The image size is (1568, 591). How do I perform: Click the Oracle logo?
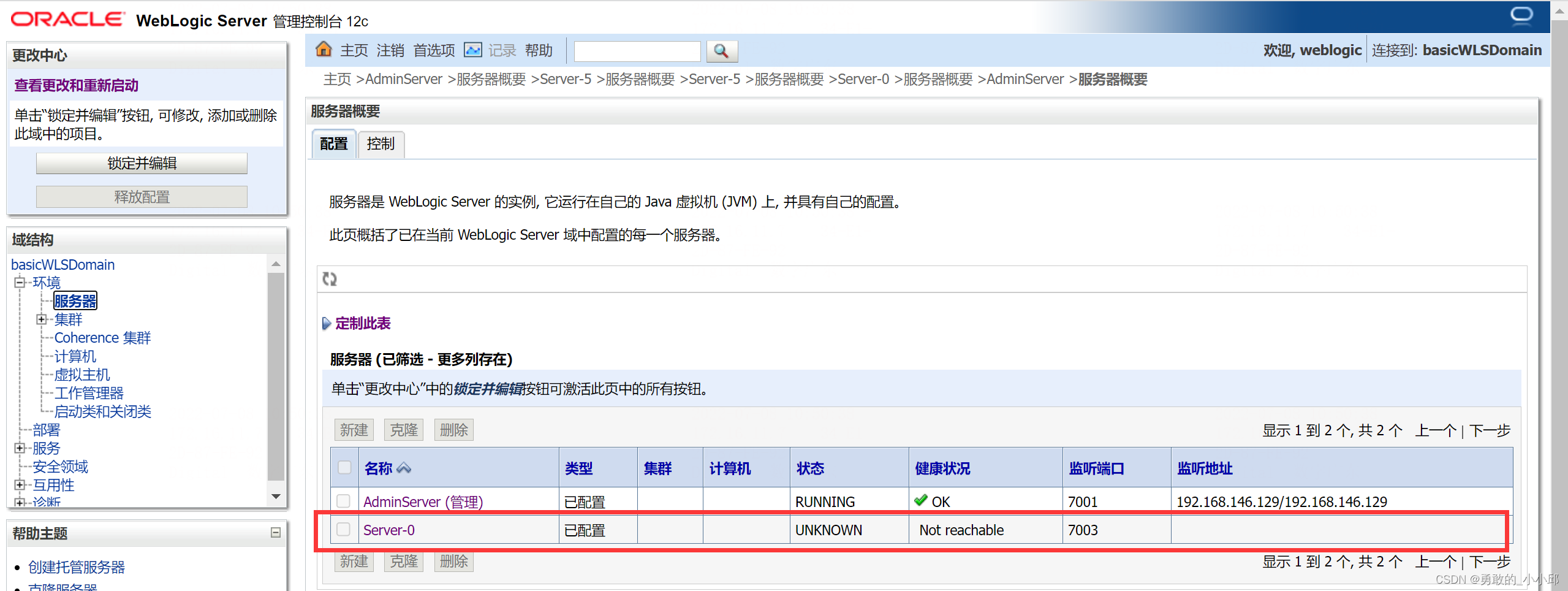pyautogui.click(x=67, y=20)
